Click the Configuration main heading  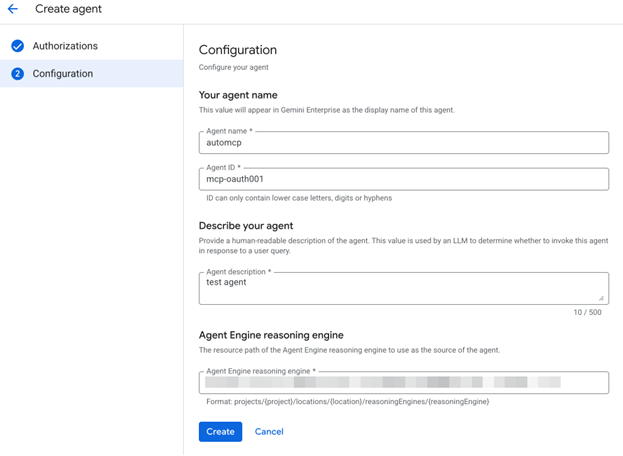click(x=238, y=50)
